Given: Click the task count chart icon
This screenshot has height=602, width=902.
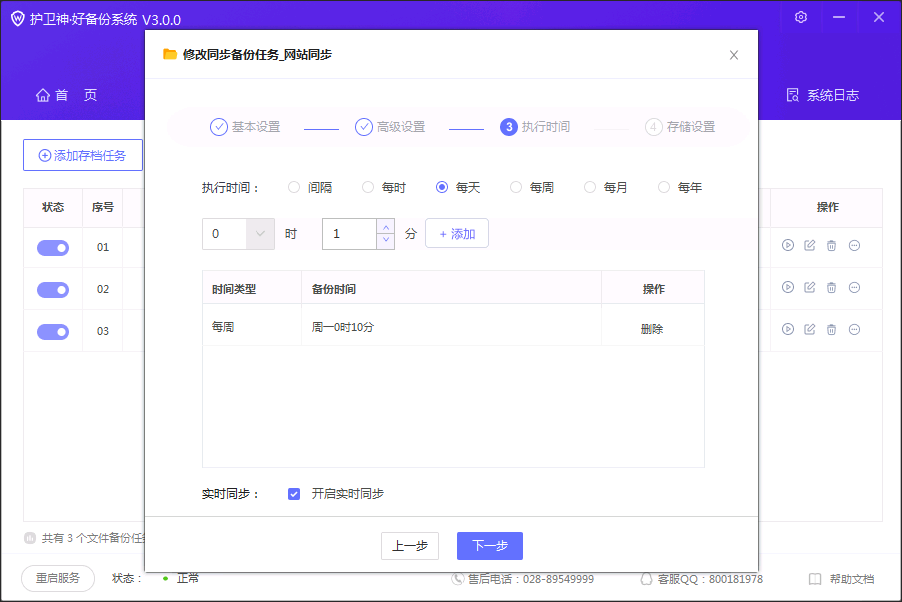Looking at the screenshot, I should [30, 538].
